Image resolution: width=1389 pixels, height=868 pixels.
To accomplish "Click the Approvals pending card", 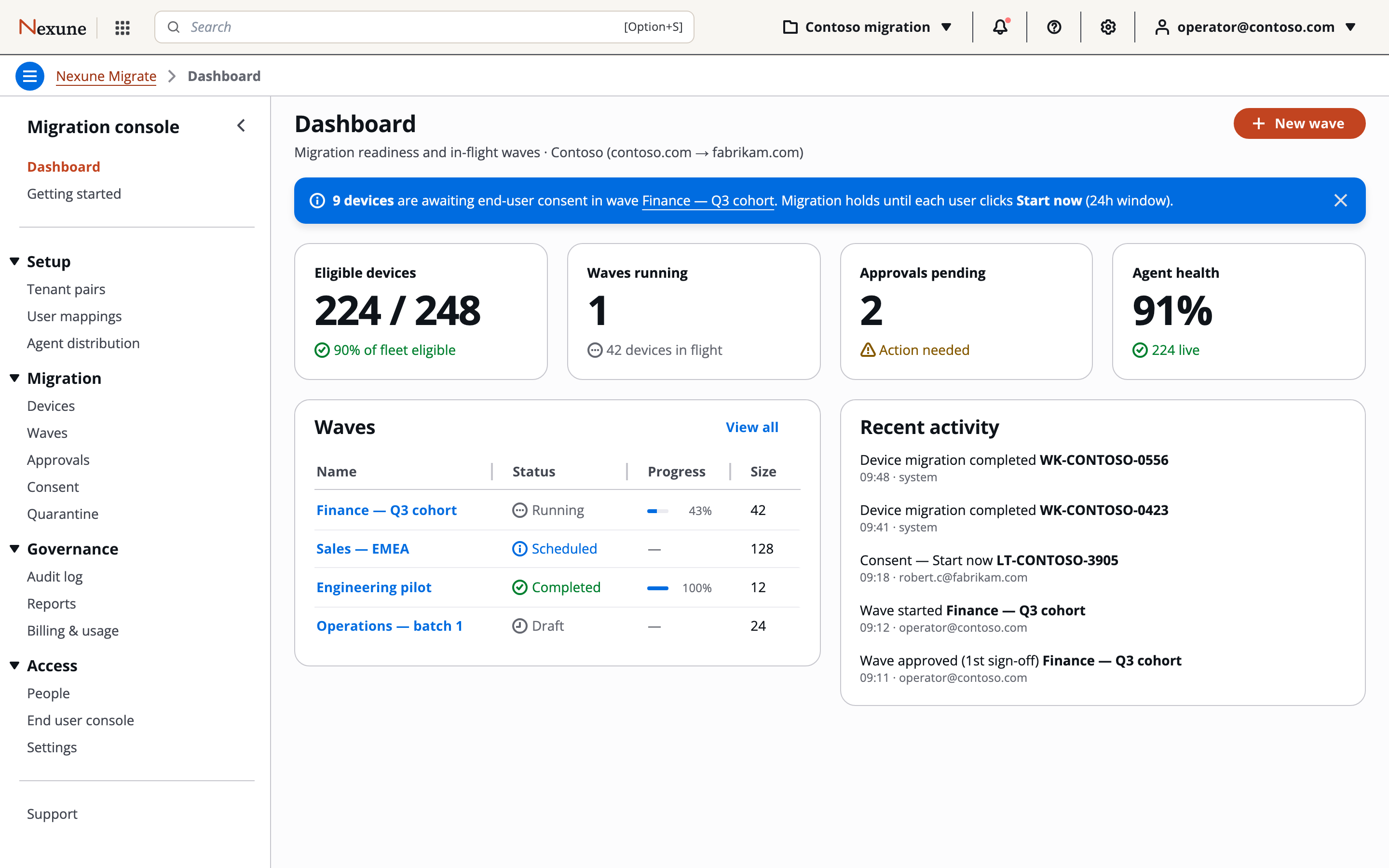I will tap(966, 311).
